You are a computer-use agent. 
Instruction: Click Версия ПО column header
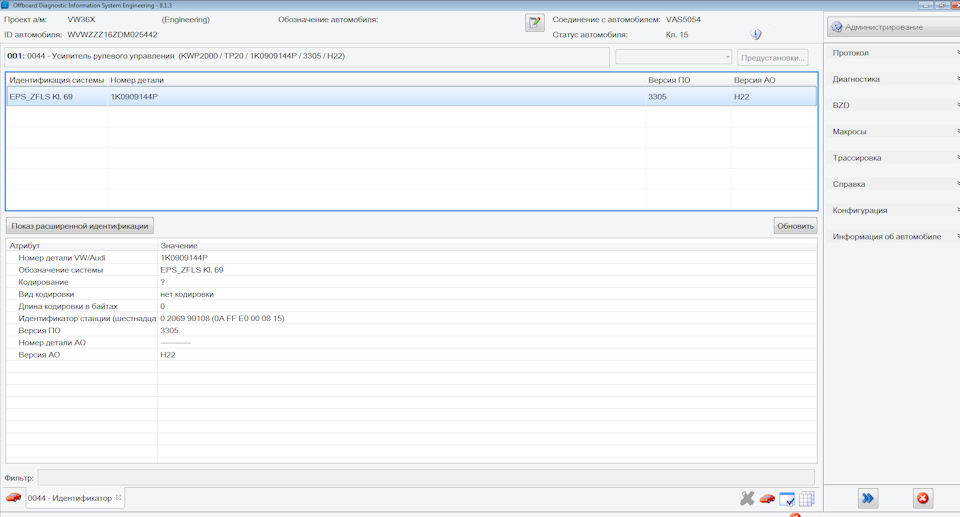coord(688,80)
